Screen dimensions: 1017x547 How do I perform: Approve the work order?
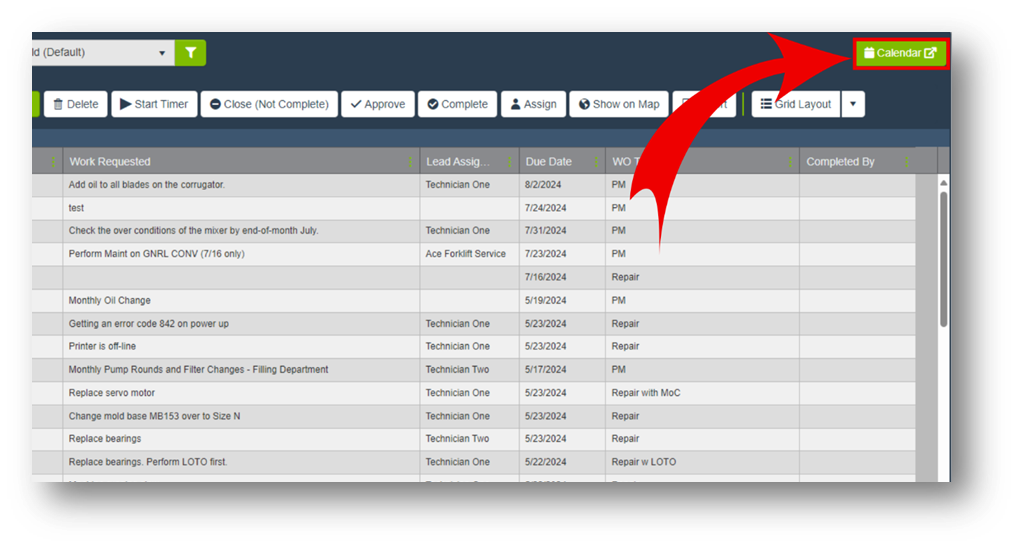(x=377, y=104)
